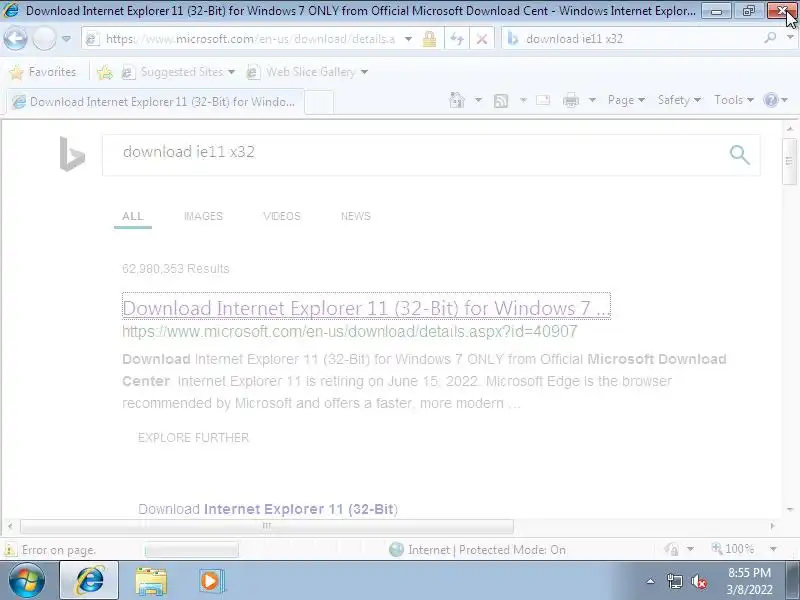Select the Download Internet Explorer 11 tab
This screenshot has height=600, width=800.
[155, 102]
